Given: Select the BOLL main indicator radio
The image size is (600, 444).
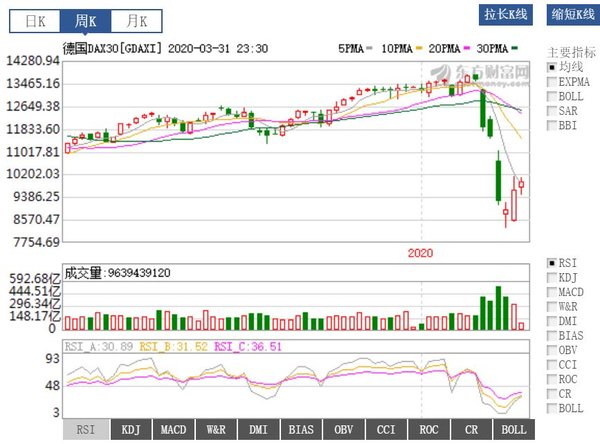Looking at the screenshot, I should click(552, 96).
